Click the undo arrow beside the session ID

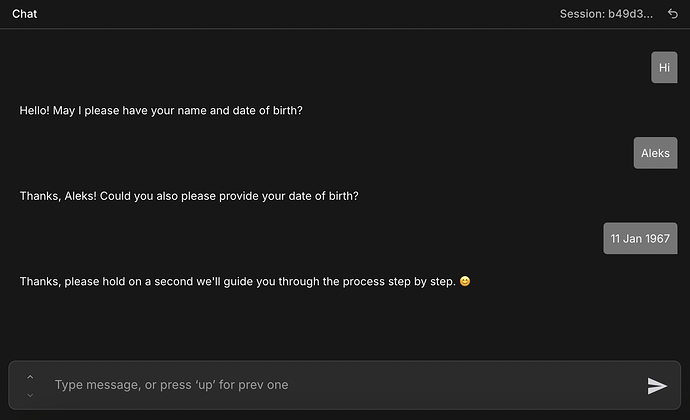point(672,14)
